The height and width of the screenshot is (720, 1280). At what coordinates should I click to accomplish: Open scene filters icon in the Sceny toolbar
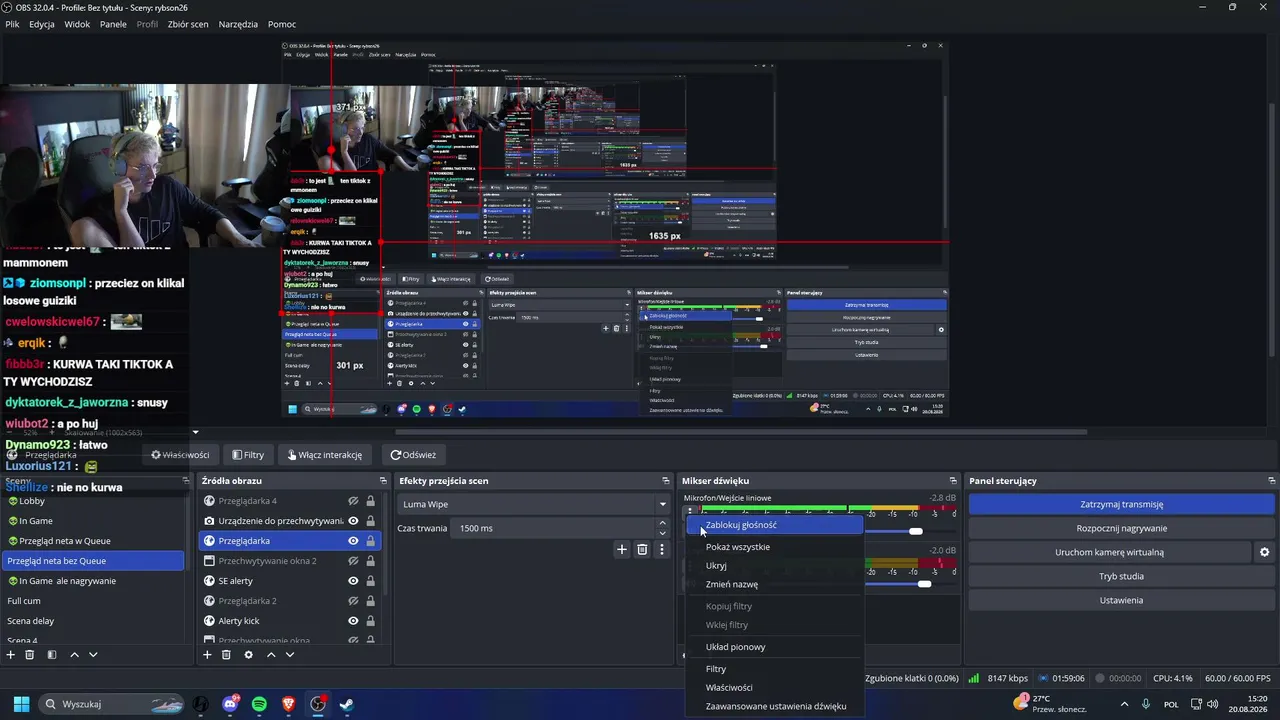[52, 655]
